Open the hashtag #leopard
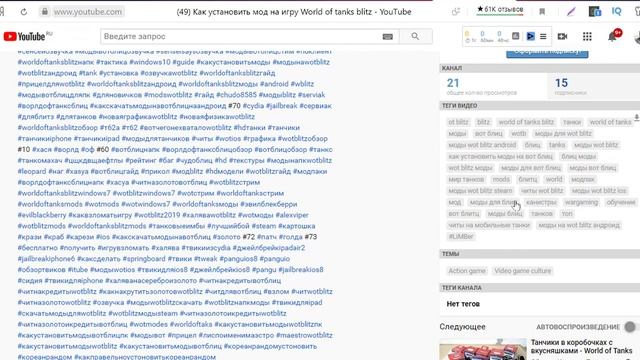The image size is (640, 360). pos(32,171)
